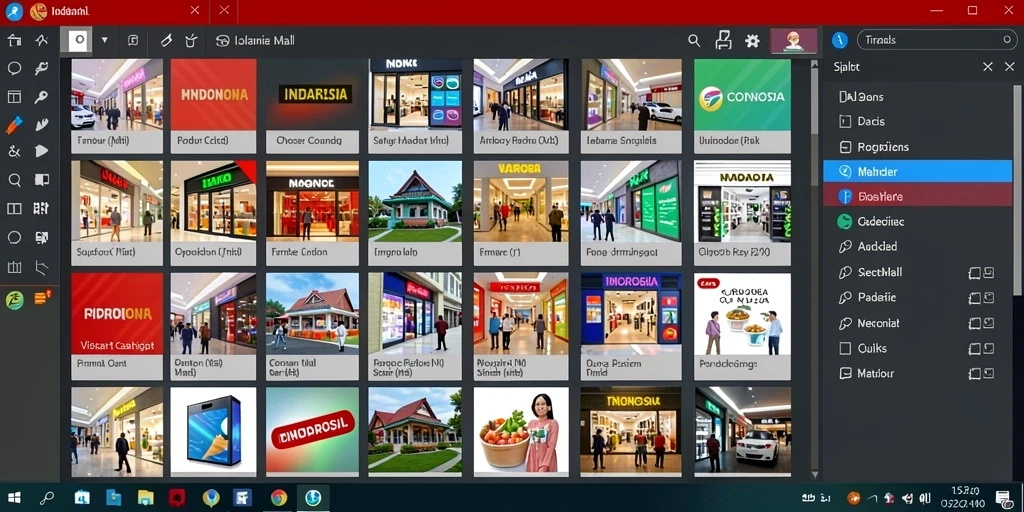This screenshot has width=1024, height=512.
Task: Click the stacked copy icon in the Ouiks row
Action: pos(974,348)
